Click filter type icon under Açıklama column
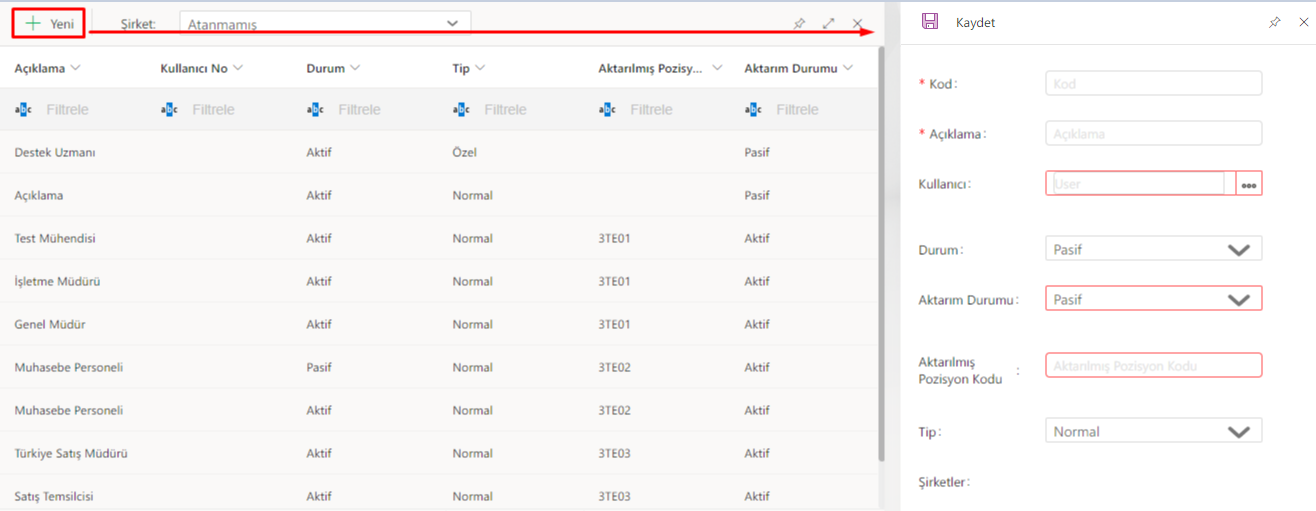Viewport: 1316px width, 511px height. tap(24, 110)
